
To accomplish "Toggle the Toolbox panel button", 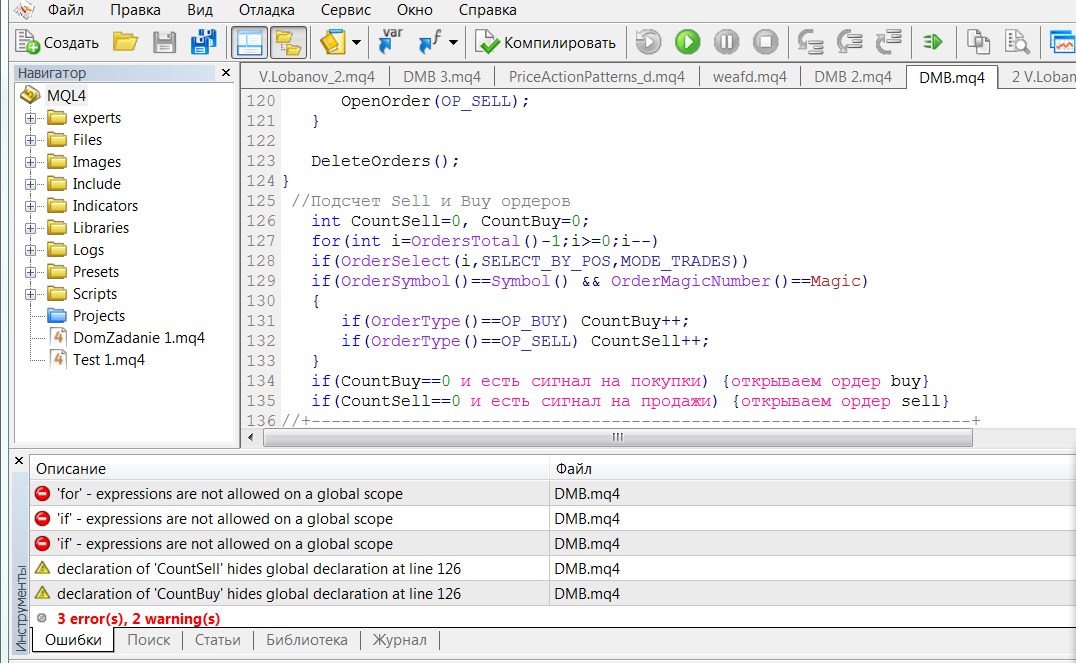I will 288,43.
